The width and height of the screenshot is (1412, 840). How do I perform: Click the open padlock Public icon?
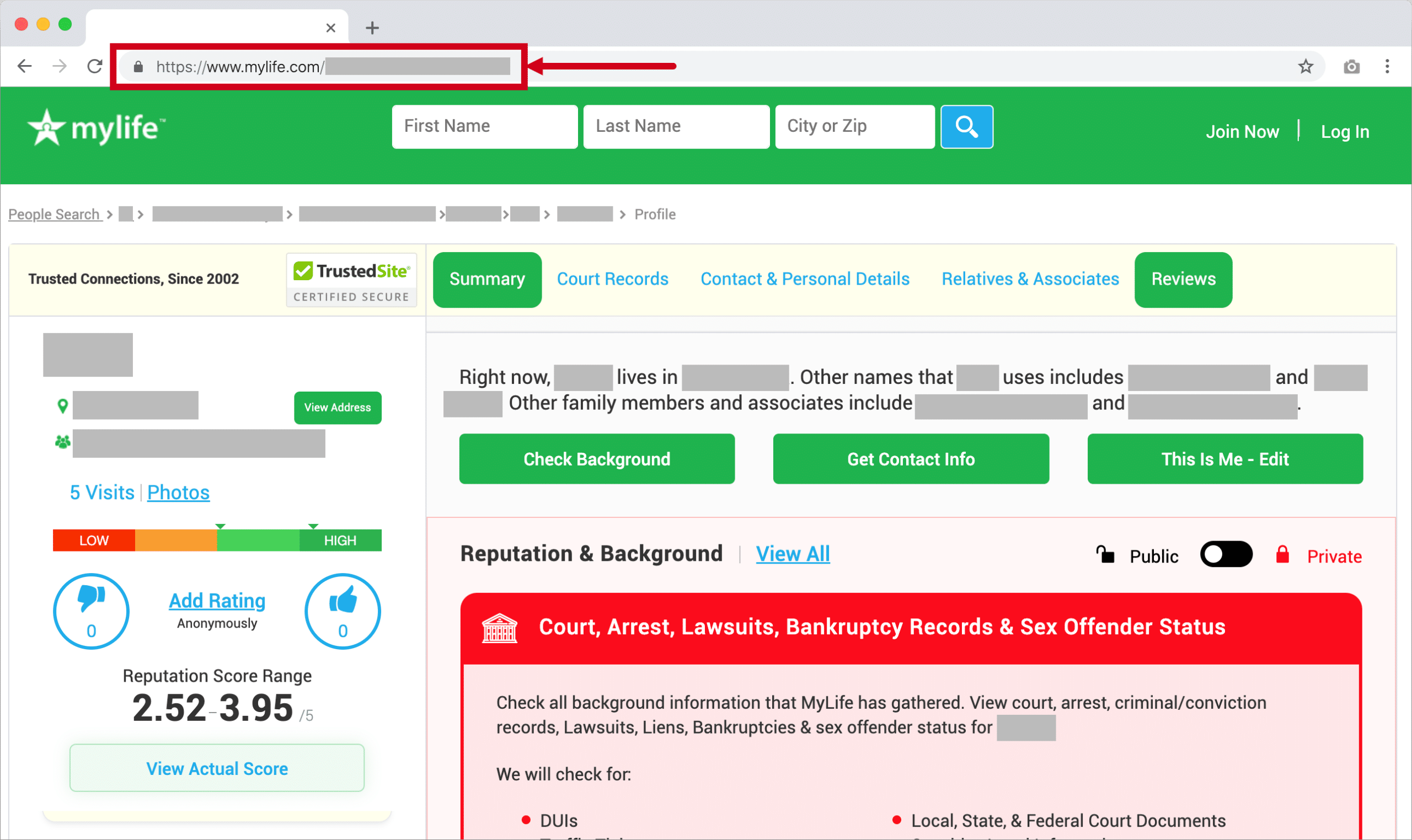pos(1105,555)
